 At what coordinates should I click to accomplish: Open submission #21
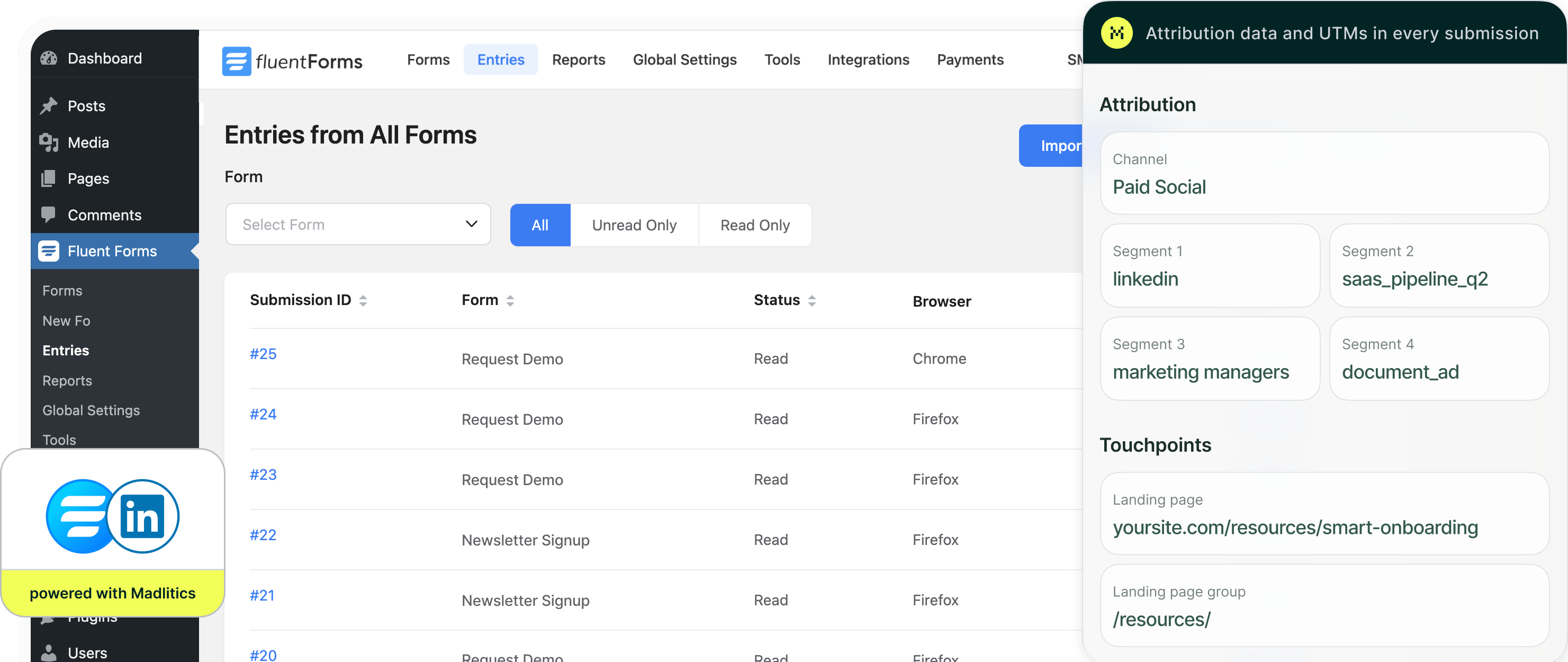262,595
